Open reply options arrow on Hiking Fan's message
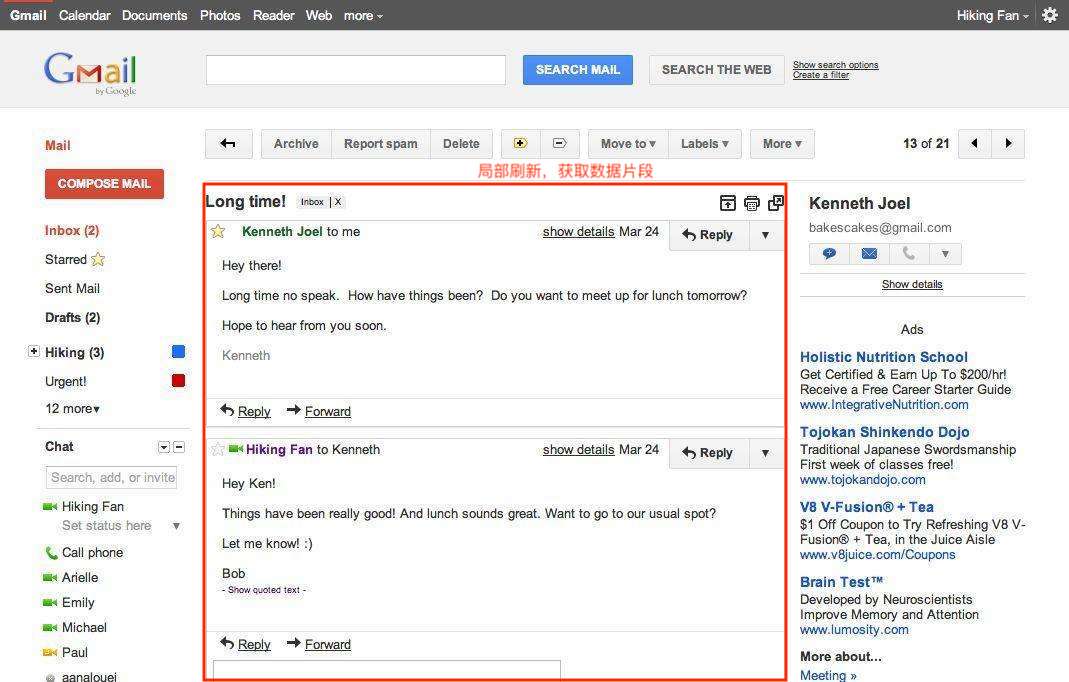 (766, 454)
